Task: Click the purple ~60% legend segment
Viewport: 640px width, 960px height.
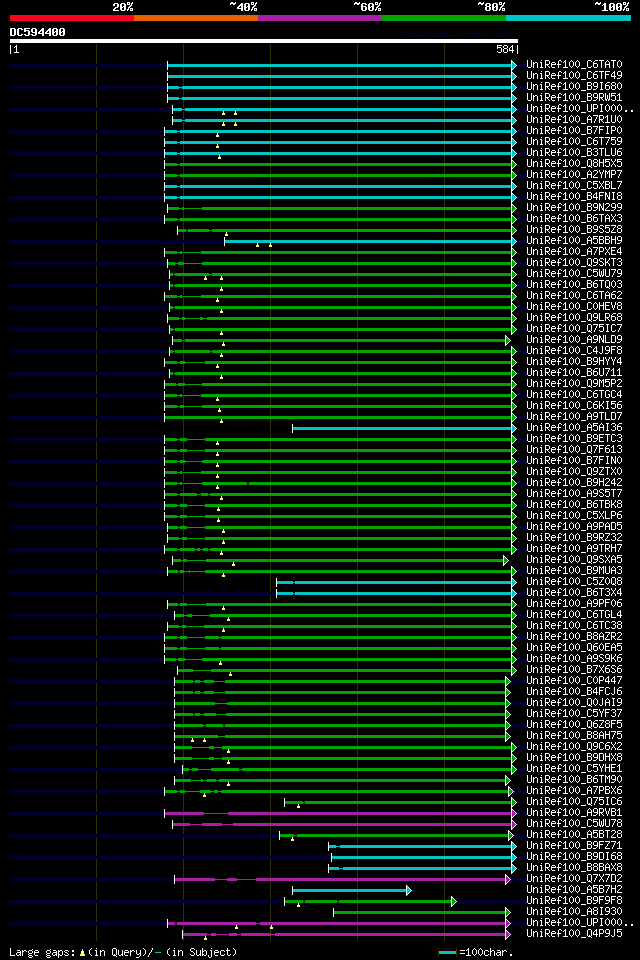Action: click(320, 18)
